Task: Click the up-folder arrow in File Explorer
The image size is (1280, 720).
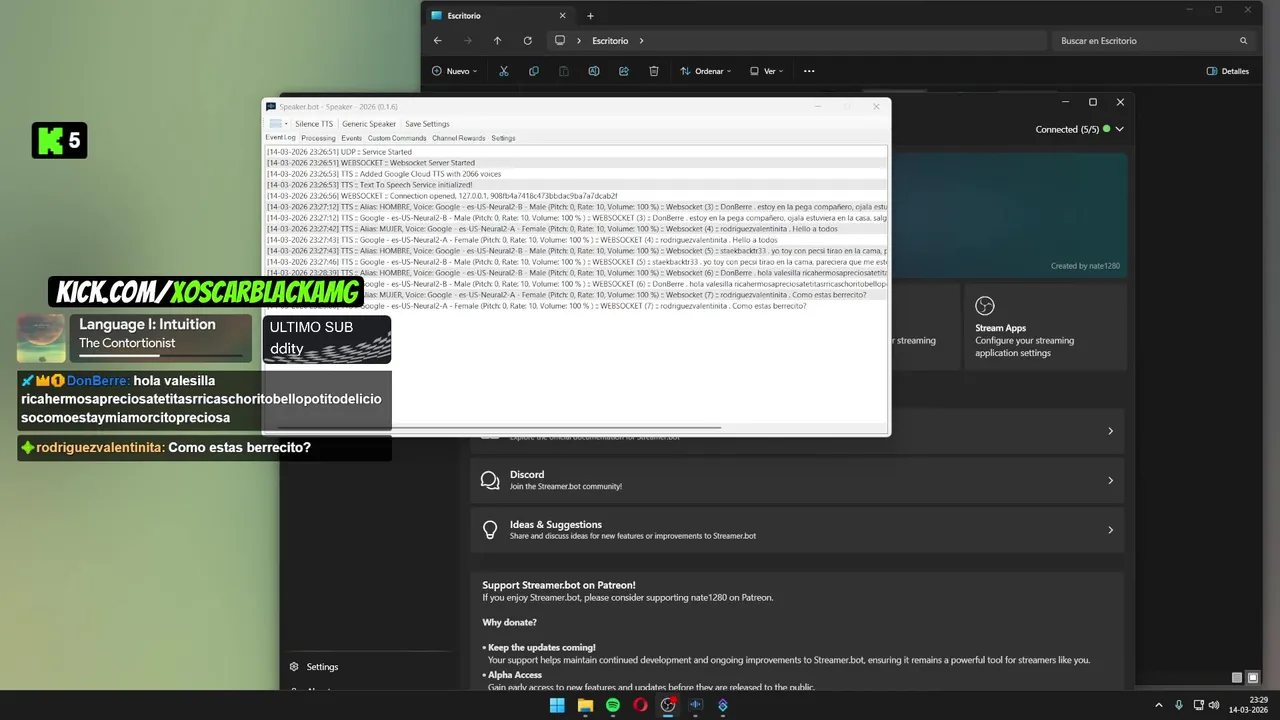Action: (497, 41)
